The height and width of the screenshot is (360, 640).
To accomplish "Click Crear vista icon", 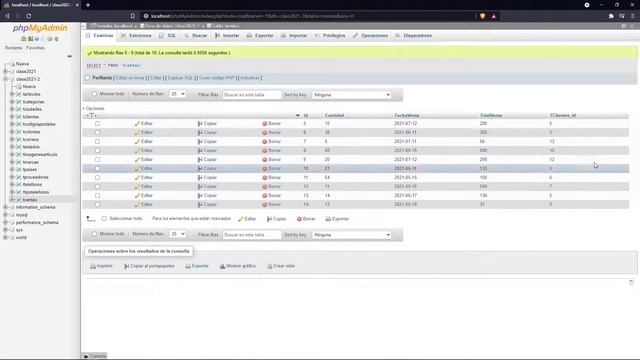I will pos(270,266).
